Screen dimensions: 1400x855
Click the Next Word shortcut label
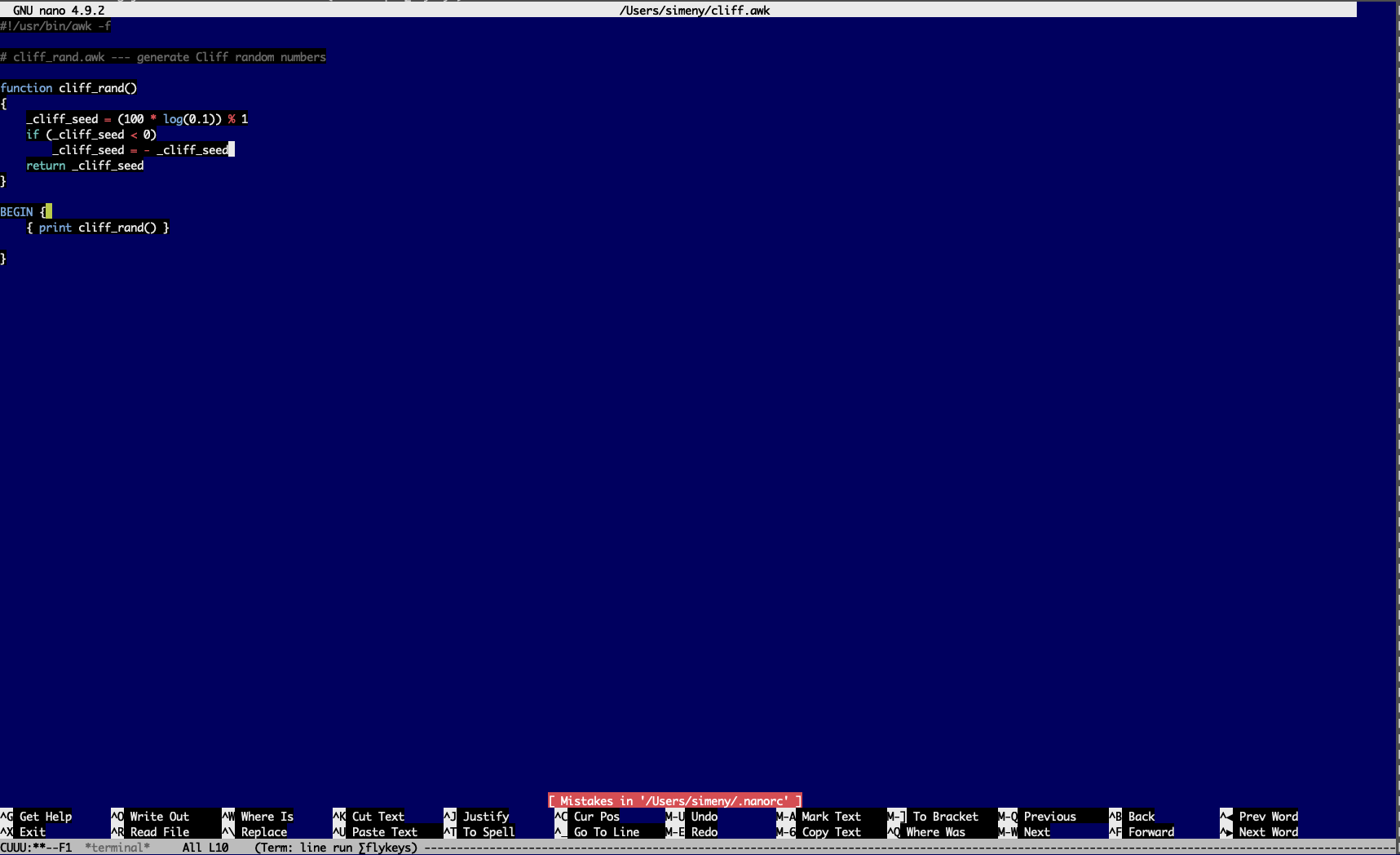(1269, 832)
